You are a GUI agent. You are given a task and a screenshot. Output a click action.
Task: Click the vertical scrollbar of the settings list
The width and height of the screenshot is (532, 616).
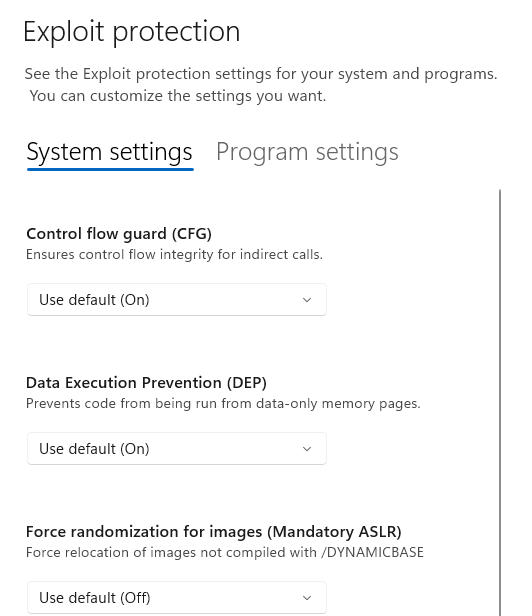click(x=500, y=402)
